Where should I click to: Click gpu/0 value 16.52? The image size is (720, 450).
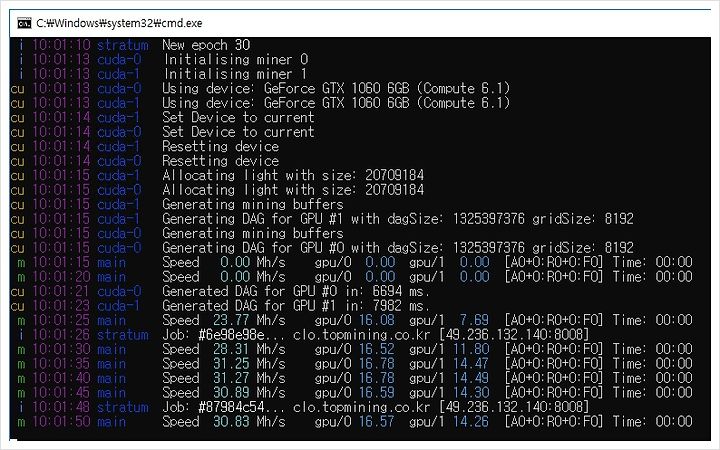pyautogui.click(x=377, y=349)
